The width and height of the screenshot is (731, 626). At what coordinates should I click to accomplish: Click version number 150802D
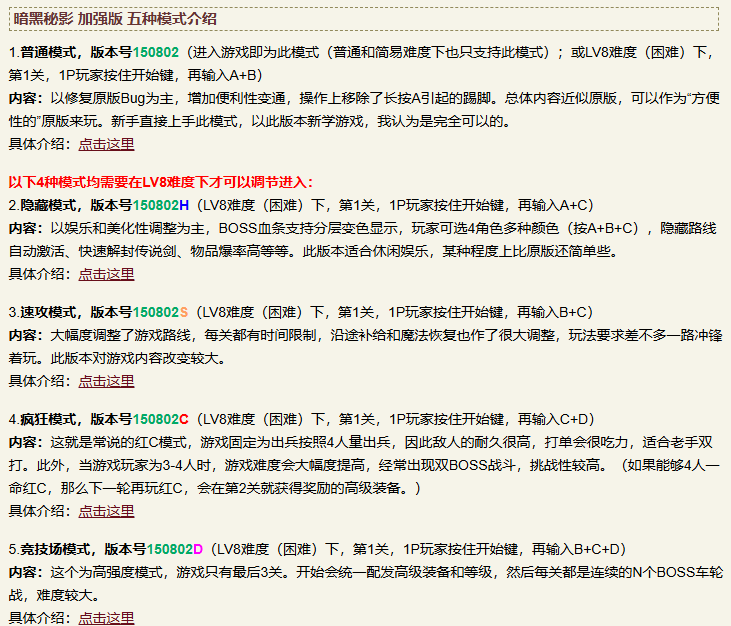pos(175,549)
